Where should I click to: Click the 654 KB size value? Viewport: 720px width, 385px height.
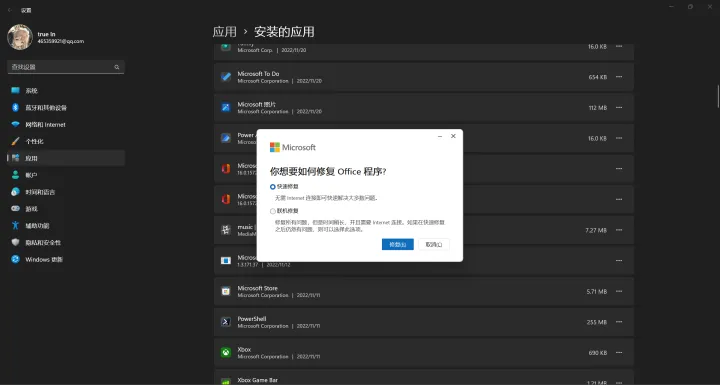point(598,77)
